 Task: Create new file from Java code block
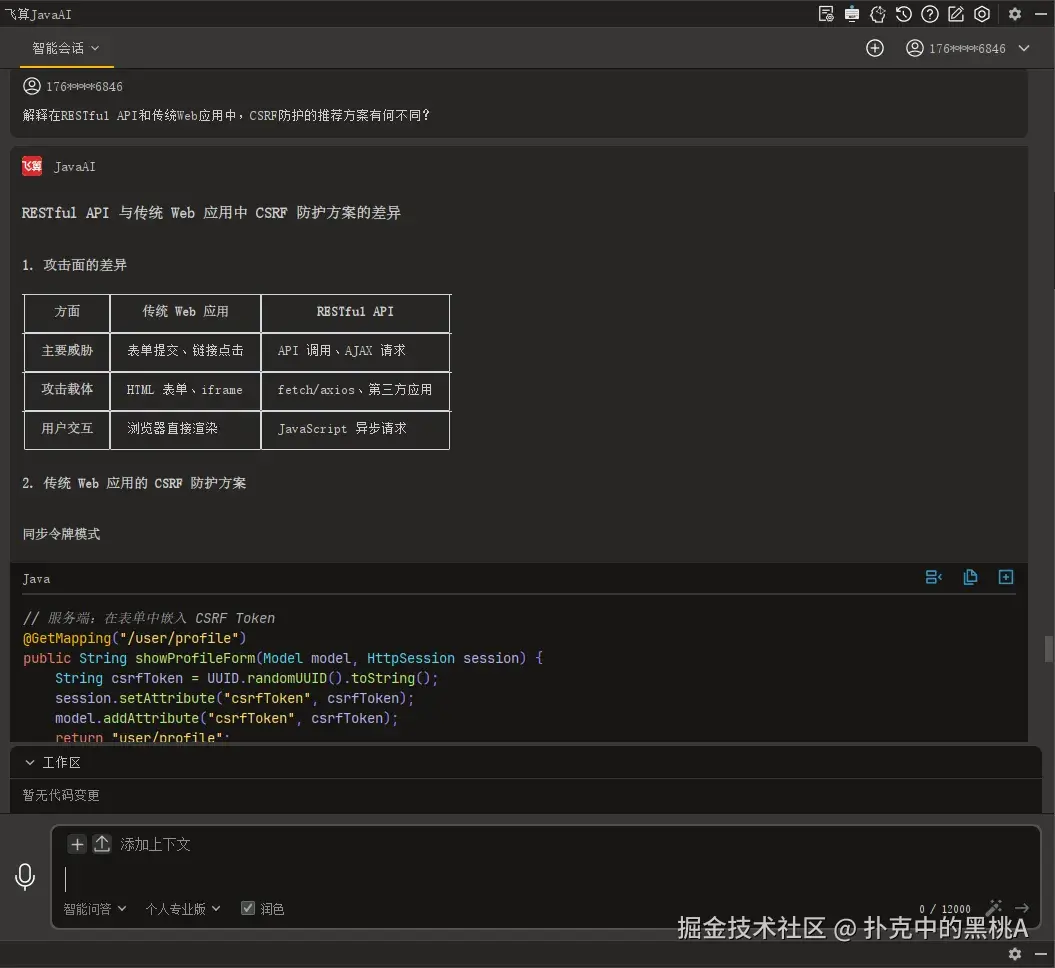[1006, 577]
